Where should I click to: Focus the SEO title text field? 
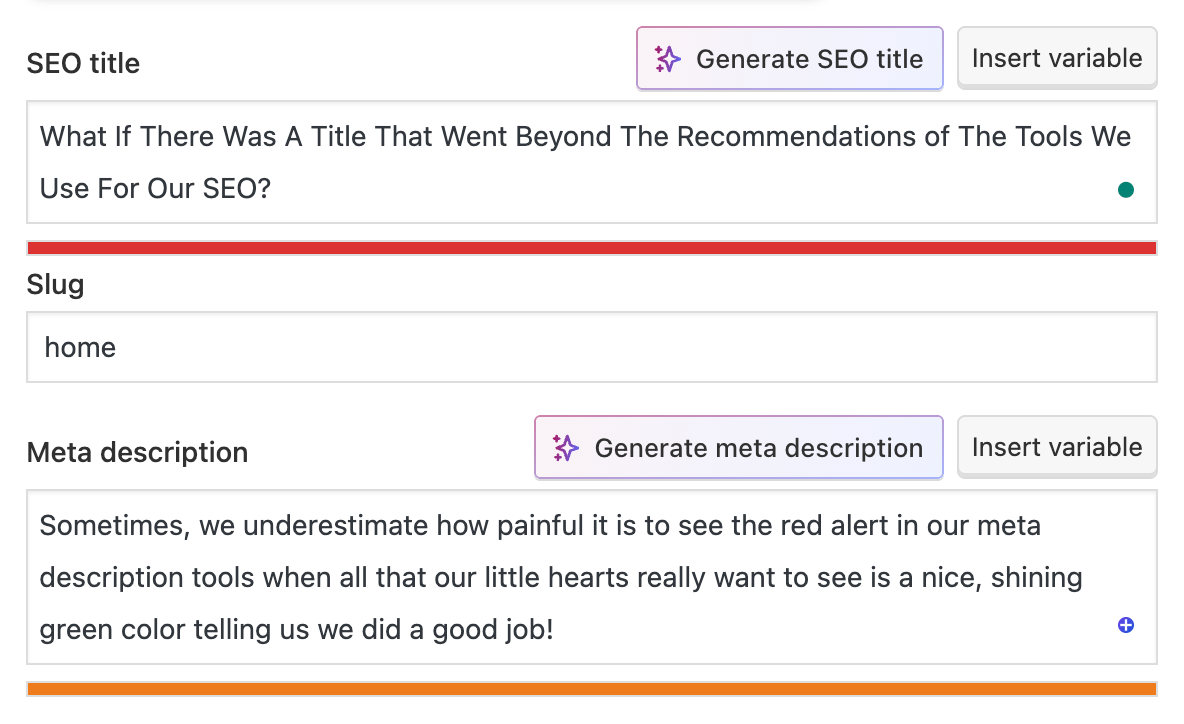[591, 162]
